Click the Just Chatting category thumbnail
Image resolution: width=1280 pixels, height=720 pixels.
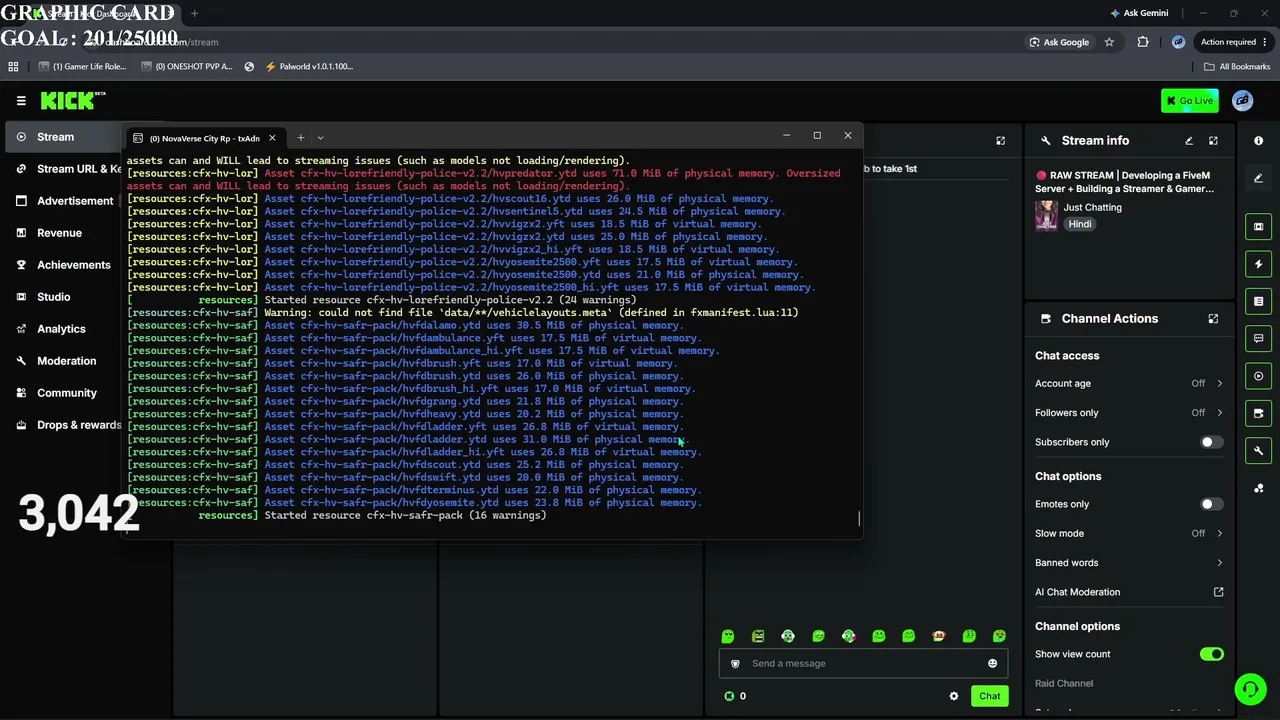[x=1046, y=215]
